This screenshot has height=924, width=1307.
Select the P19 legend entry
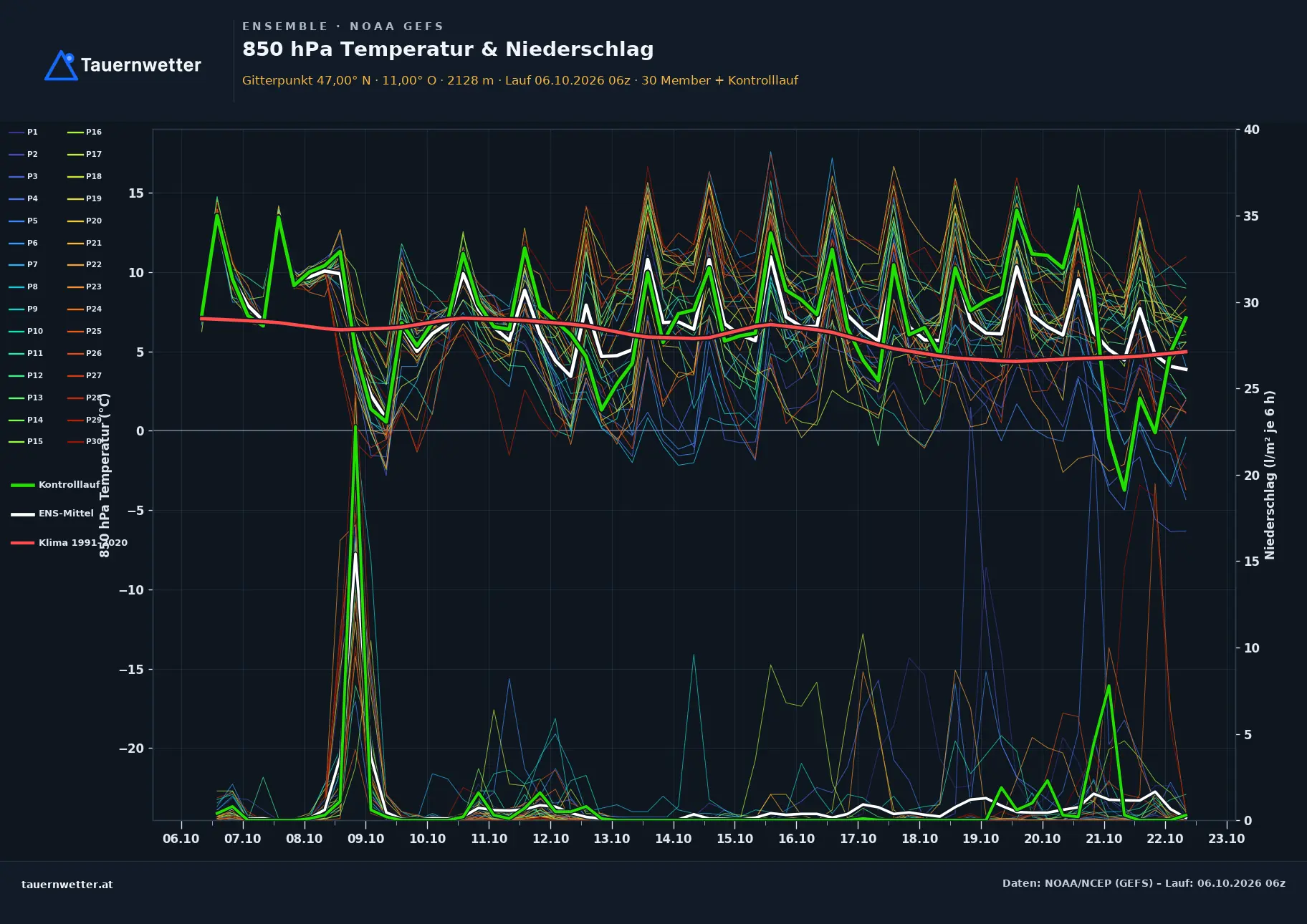coord(85,199)
